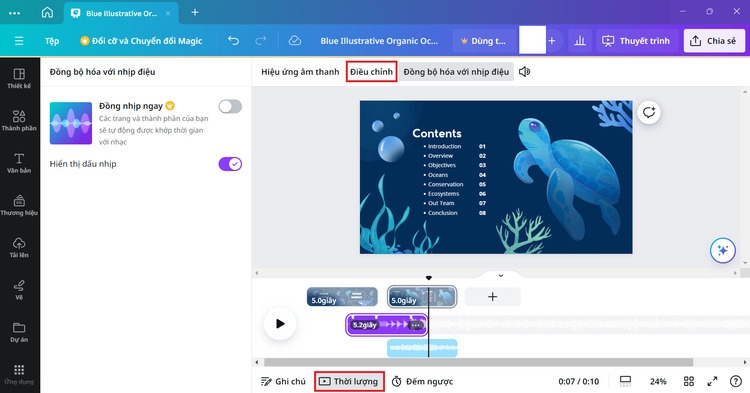Start Thuyết trình presentation
The image size is (750, 393).
pos(636,41)
